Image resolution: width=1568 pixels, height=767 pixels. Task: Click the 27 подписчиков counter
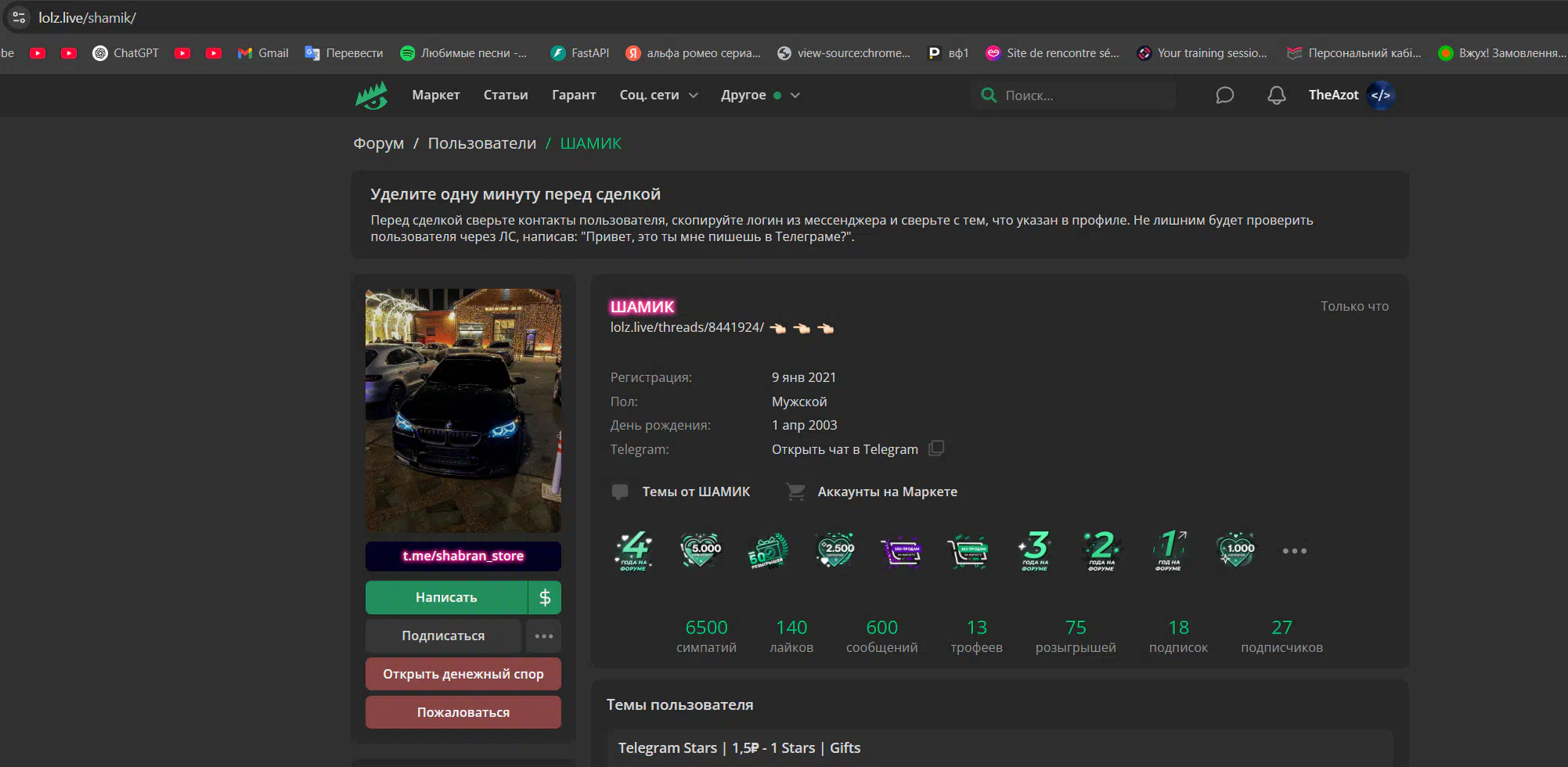click(1281, 636)
